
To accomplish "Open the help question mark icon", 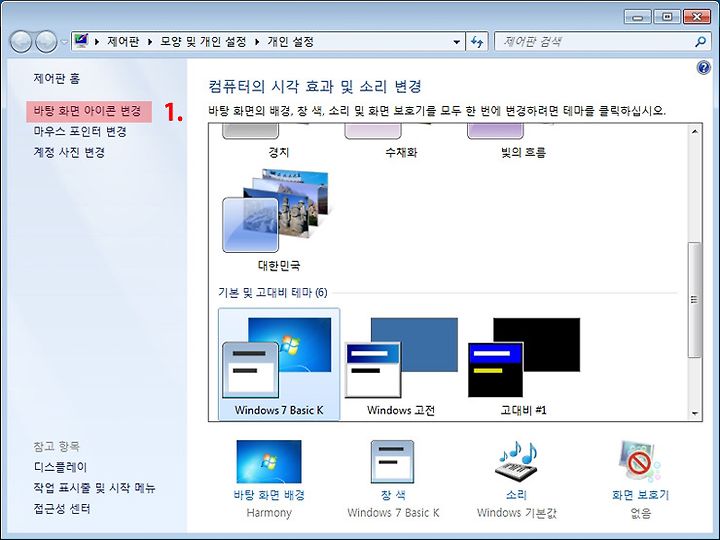I will (x=703, y=68).
